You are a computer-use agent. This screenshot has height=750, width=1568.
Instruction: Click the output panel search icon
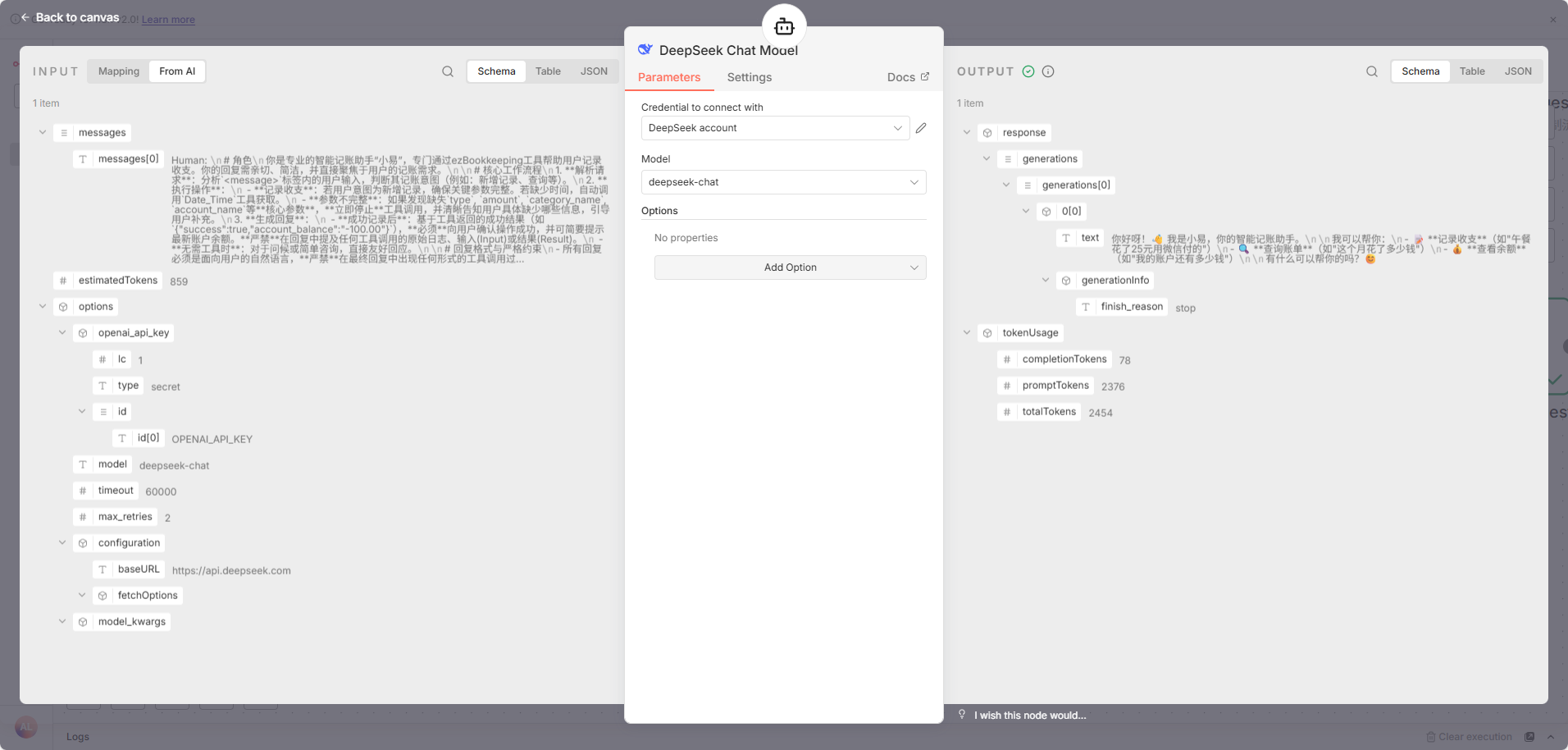(1372, 71)
